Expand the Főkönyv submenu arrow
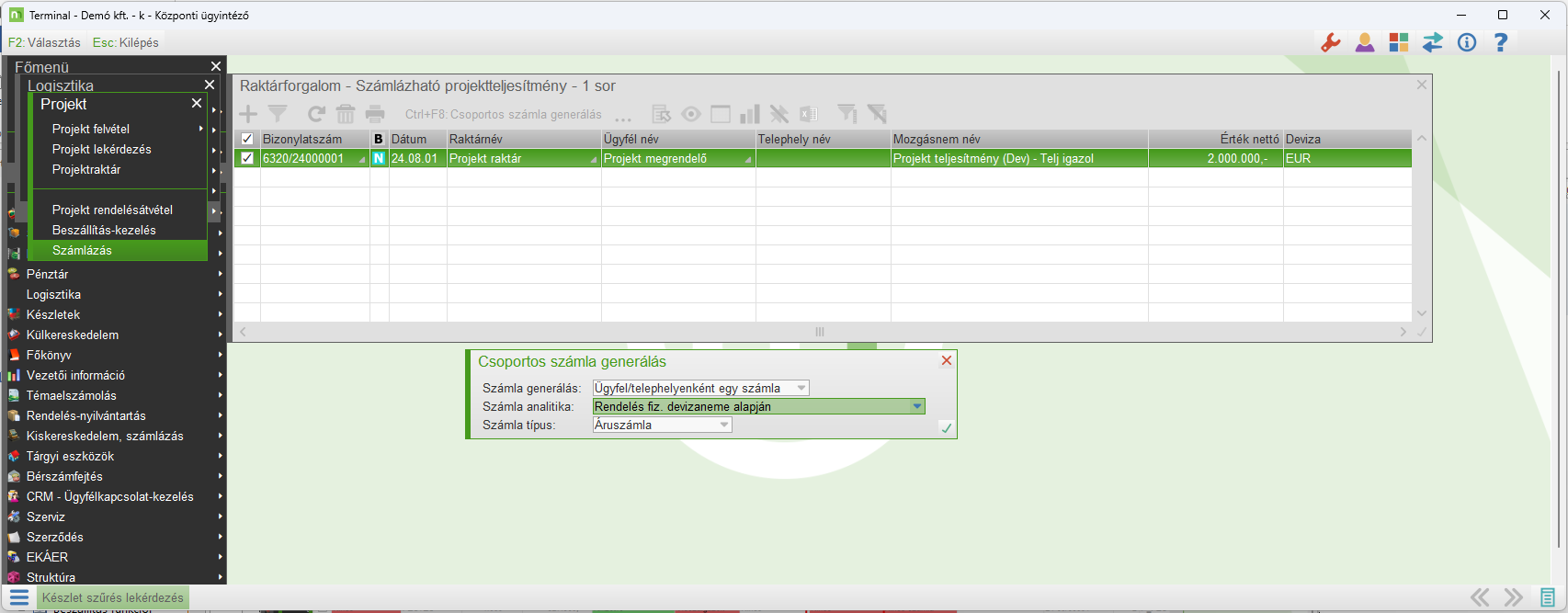 click(x=221, y=355)
